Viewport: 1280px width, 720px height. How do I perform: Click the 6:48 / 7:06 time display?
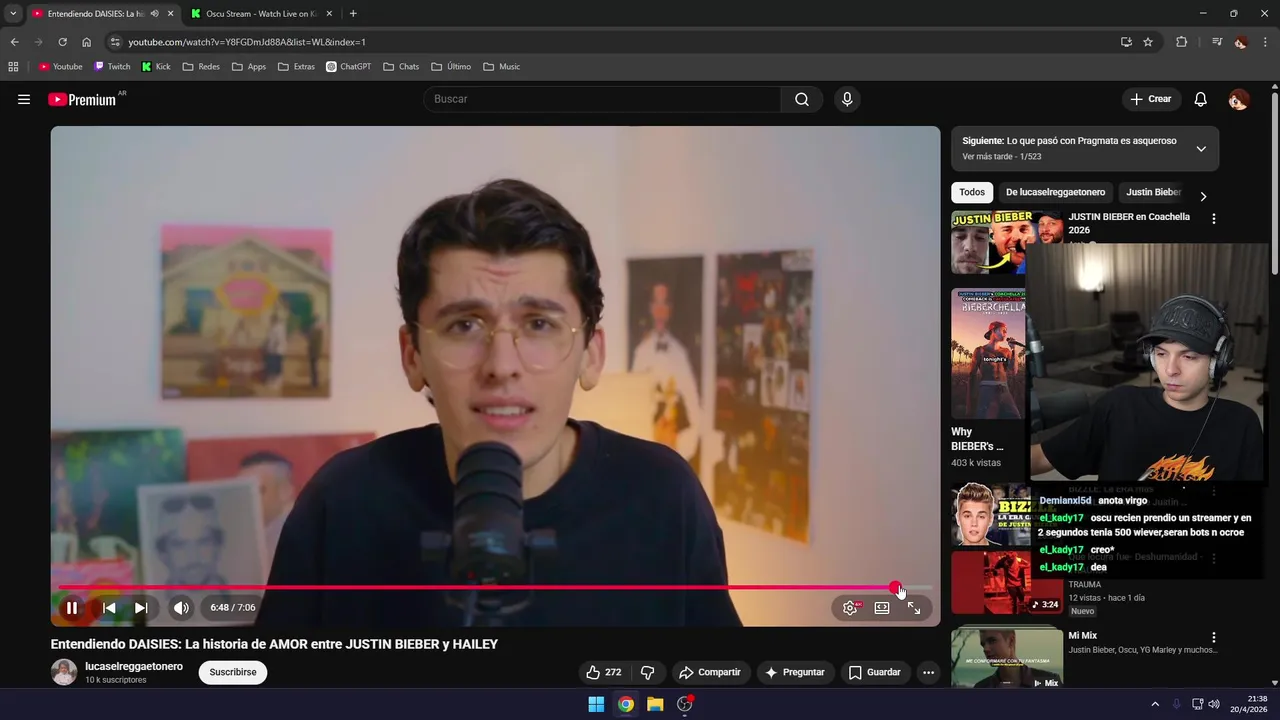[233, 607]
